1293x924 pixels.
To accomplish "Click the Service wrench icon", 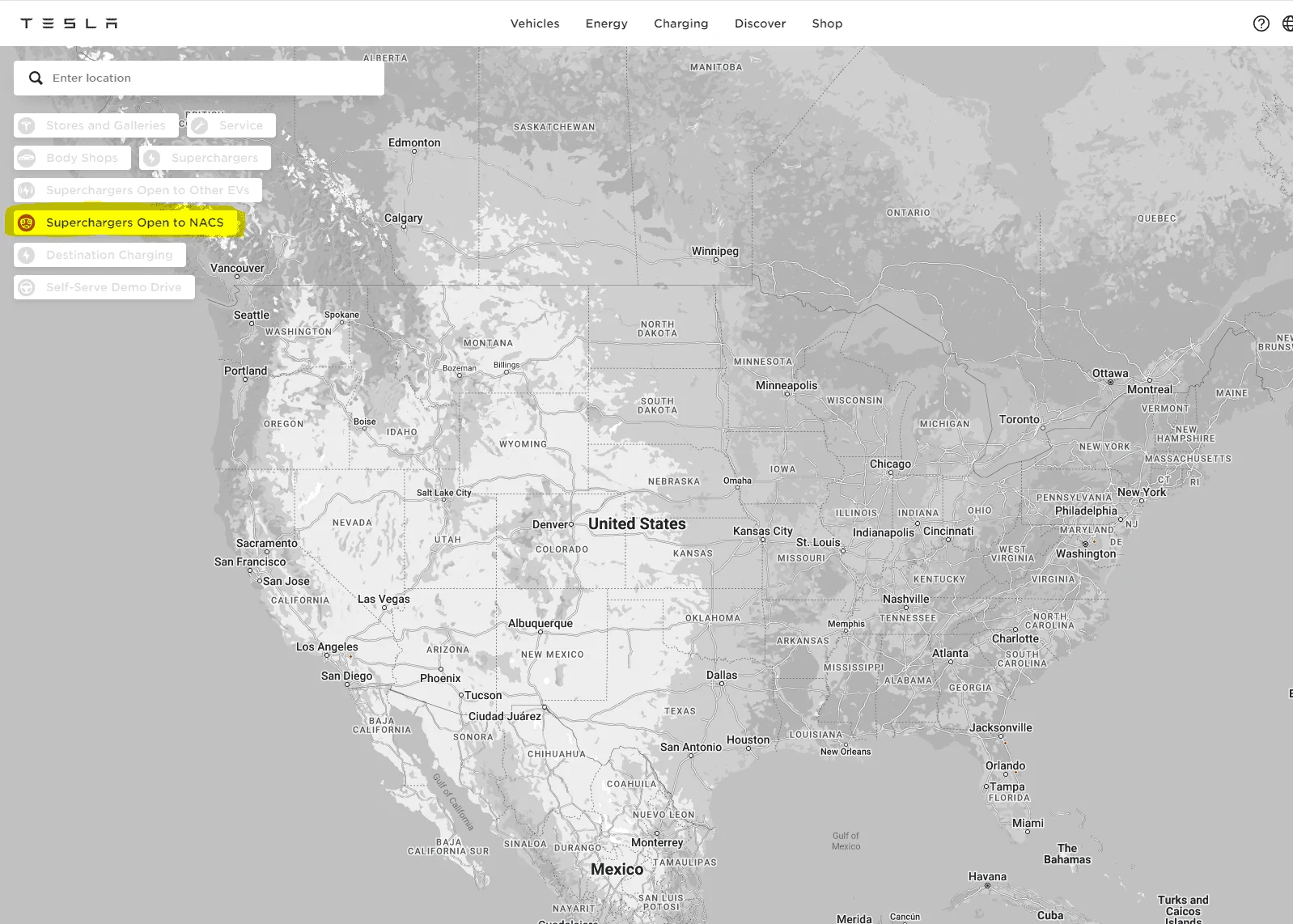I will [x=200, y=125].
